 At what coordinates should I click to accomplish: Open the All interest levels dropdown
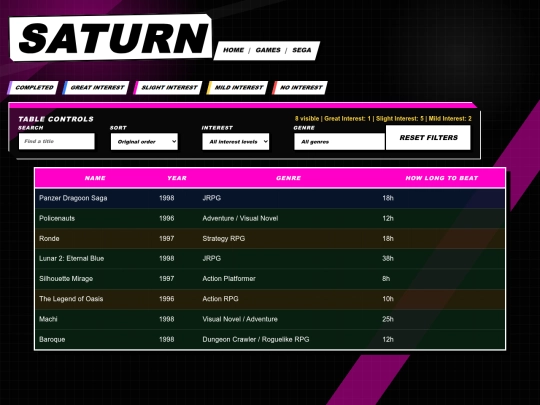pos(236,142)
